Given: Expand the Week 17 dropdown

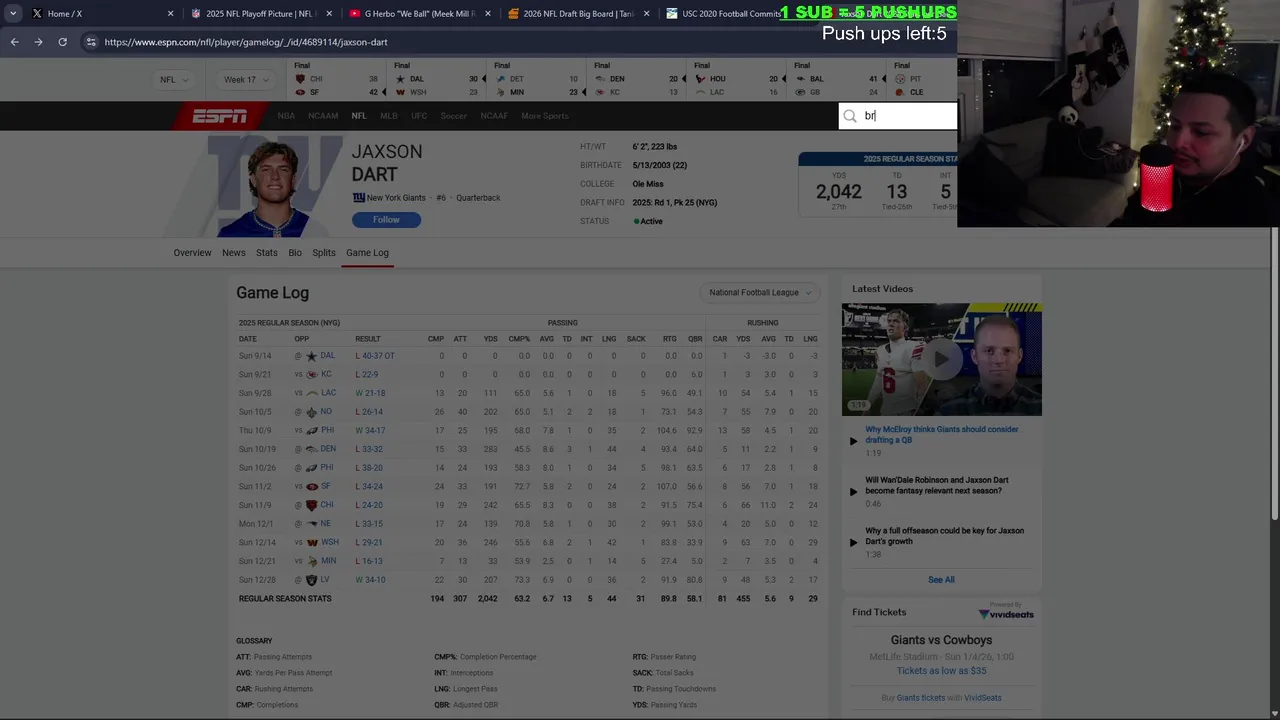Looking at the screenshot, I should pyautogui.click(x=245, y=80).
